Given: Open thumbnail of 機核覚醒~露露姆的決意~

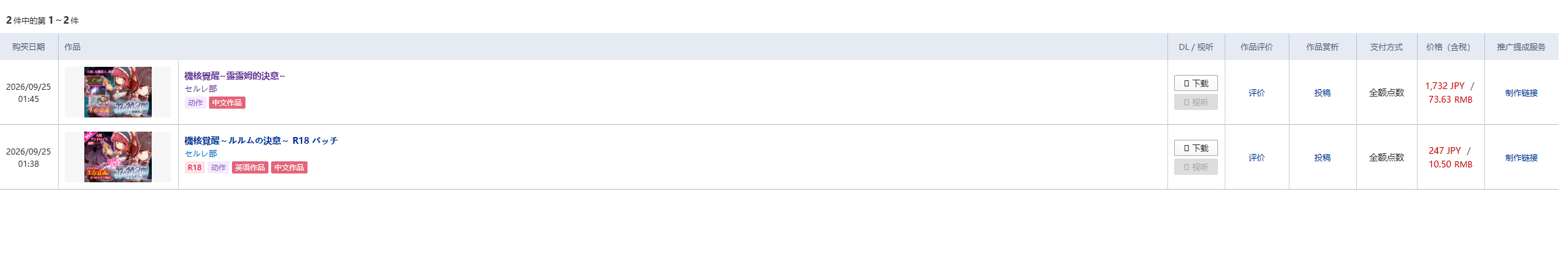Looking at the screenshot, I should (118, 92).
